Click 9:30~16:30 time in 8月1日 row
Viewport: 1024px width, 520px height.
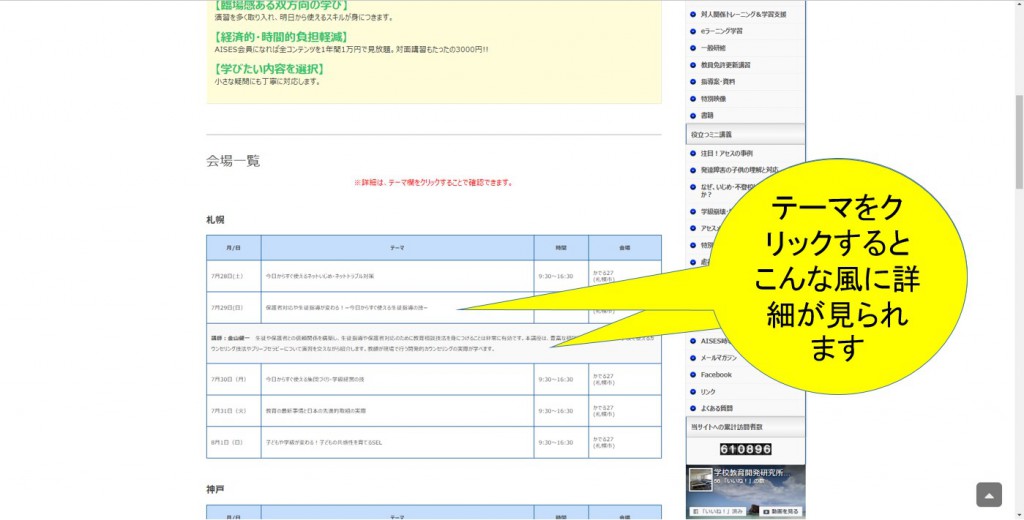tap(556, 442)
